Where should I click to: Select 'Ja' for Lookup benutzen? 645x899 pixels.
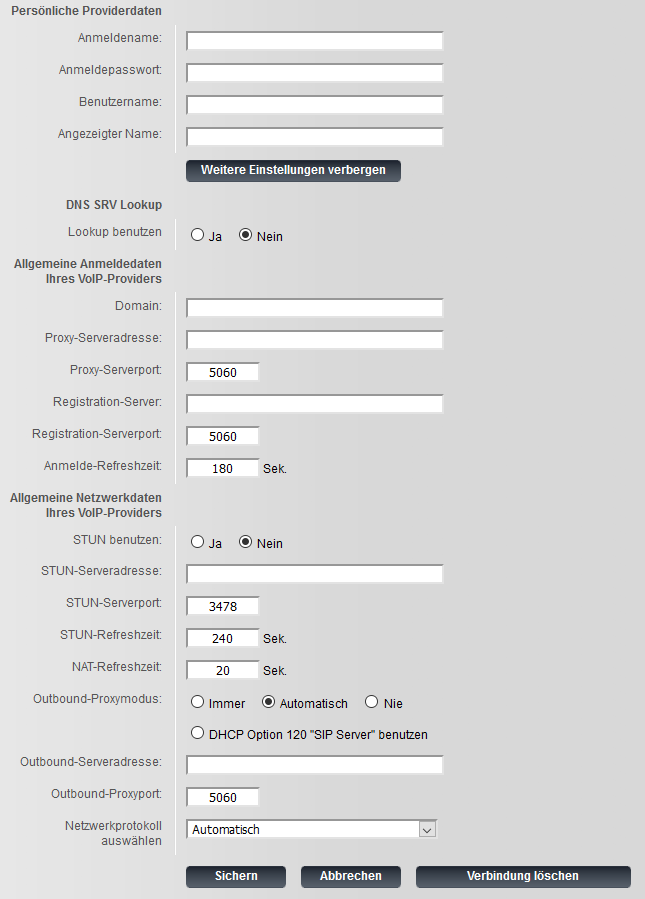(x=197, y=236)
